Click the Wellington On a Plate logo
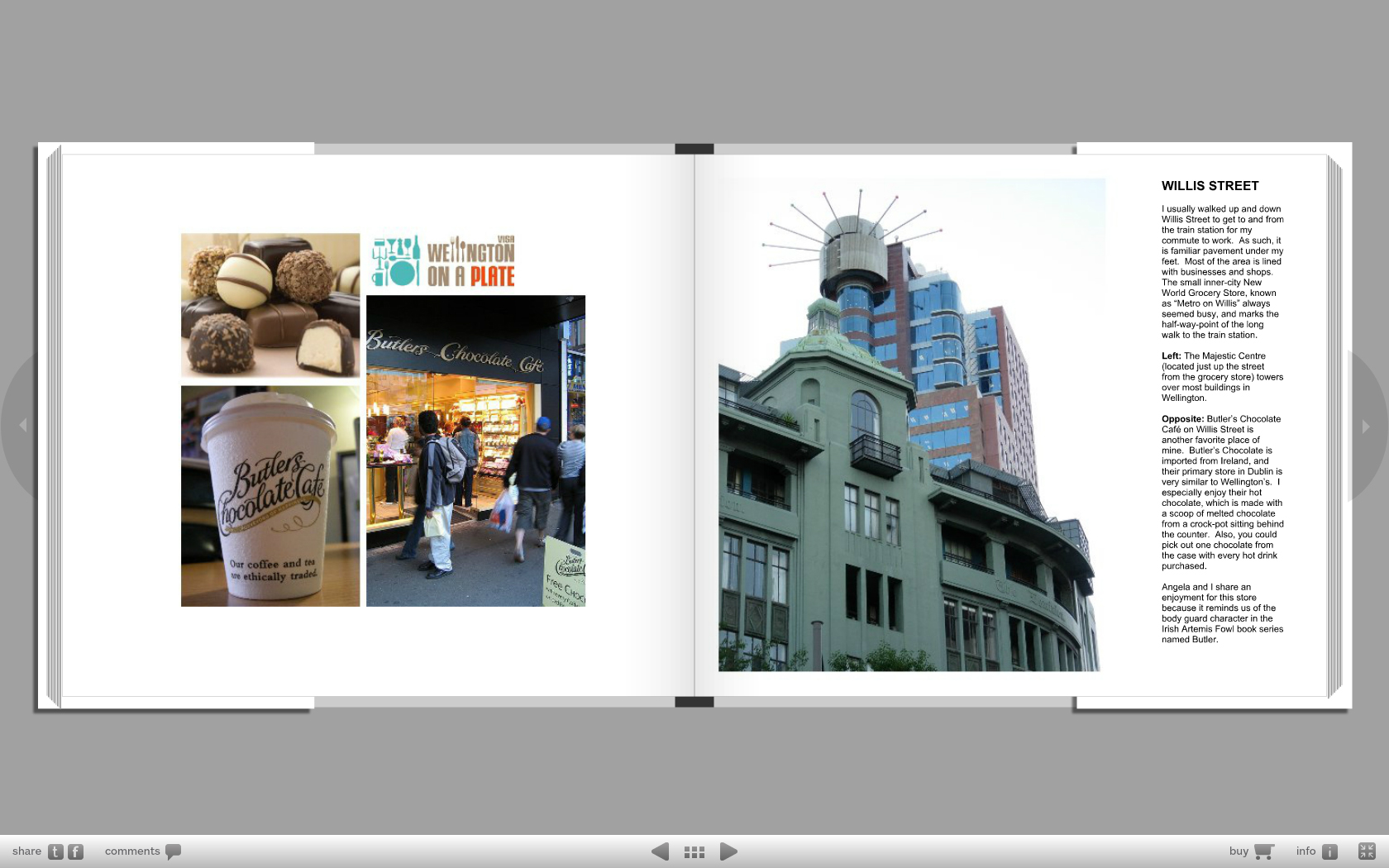The image size is (1389, 868). click(443, 261)
